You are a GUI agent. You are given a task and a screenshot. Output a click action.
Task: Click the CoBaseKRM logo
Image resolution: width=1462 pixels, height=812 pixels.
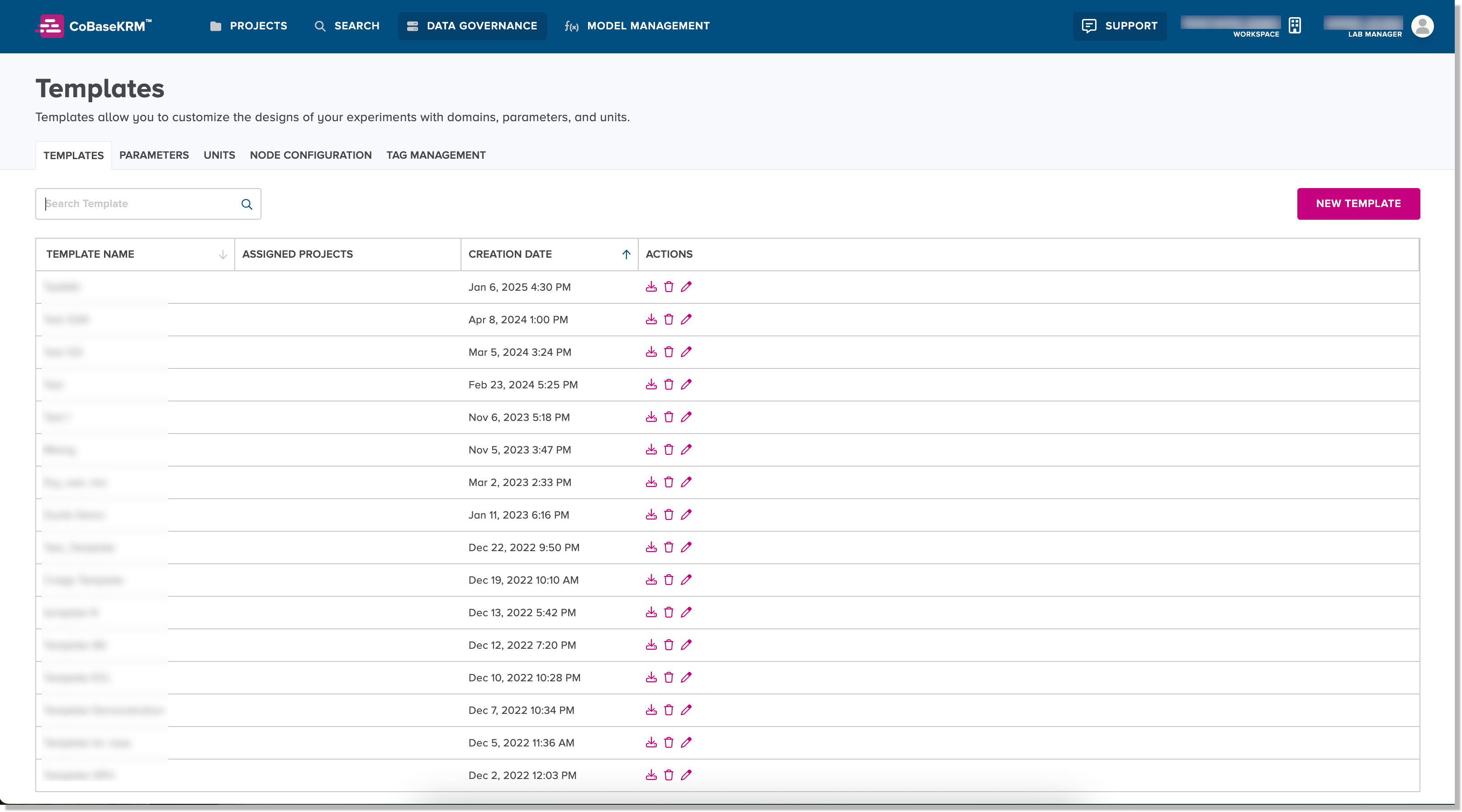pyautogui.click(x=94, y=26)
